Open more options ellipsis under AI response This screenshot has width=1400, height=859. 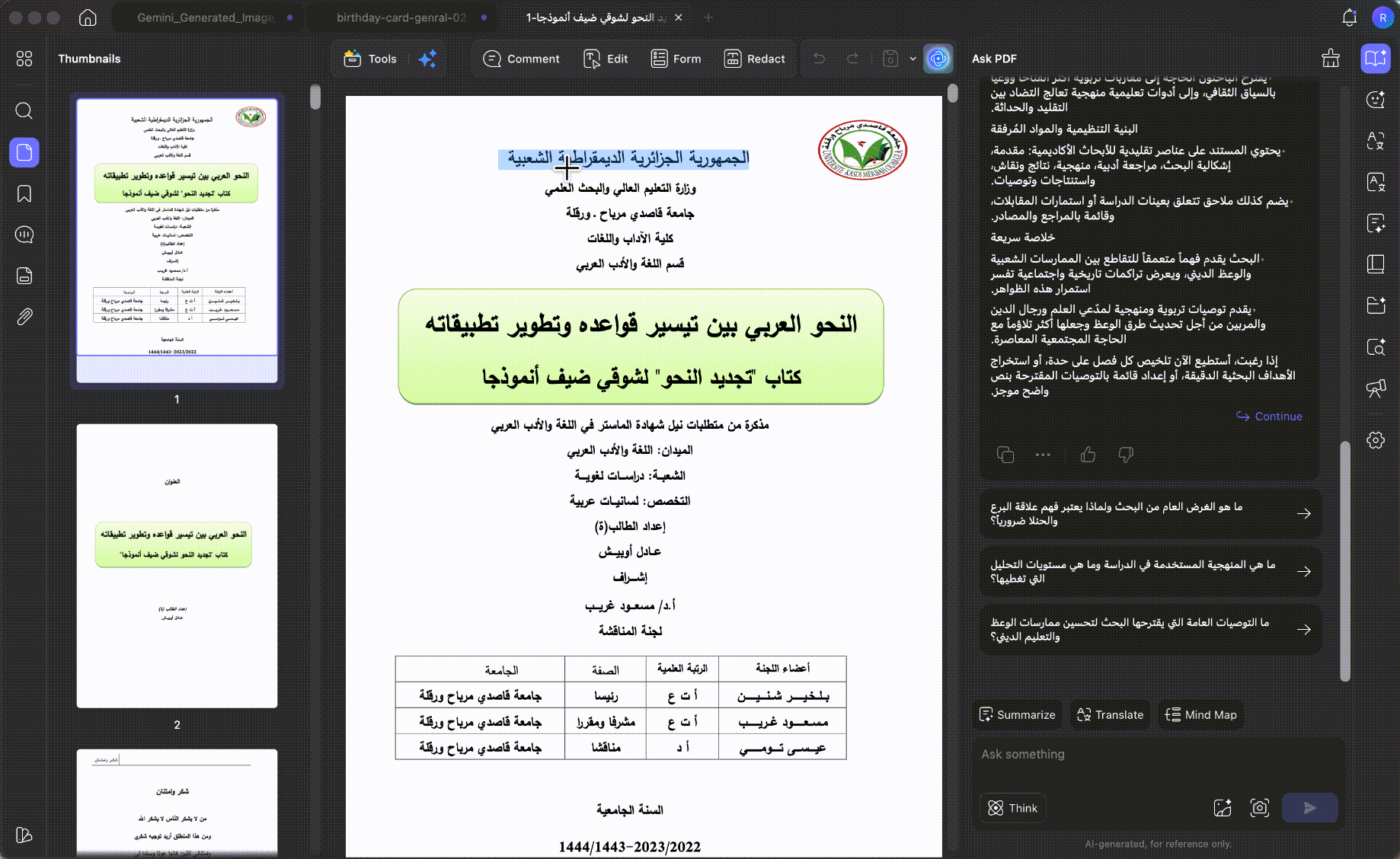(x=1043, y=455)
